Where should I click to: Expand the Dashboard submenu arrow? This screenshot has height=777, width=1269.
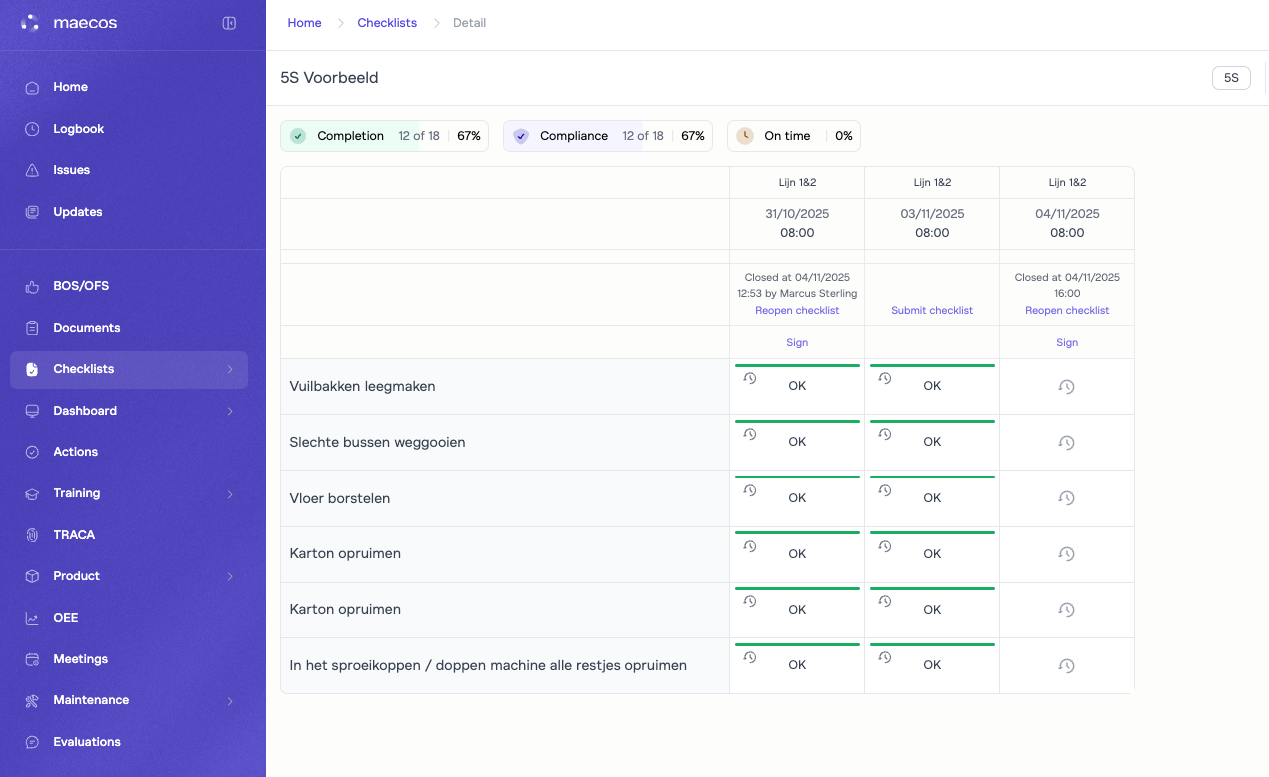pyautogui.click(x=230, y=411)
